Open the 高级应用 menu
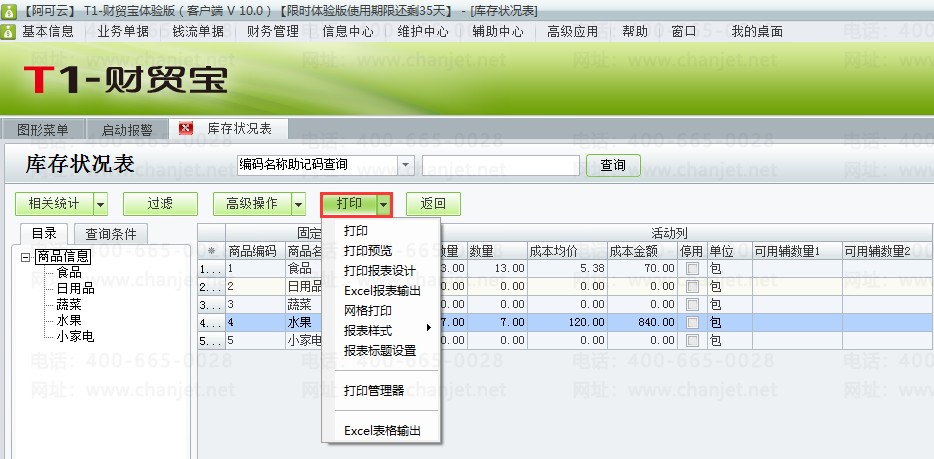 point(573,32)
